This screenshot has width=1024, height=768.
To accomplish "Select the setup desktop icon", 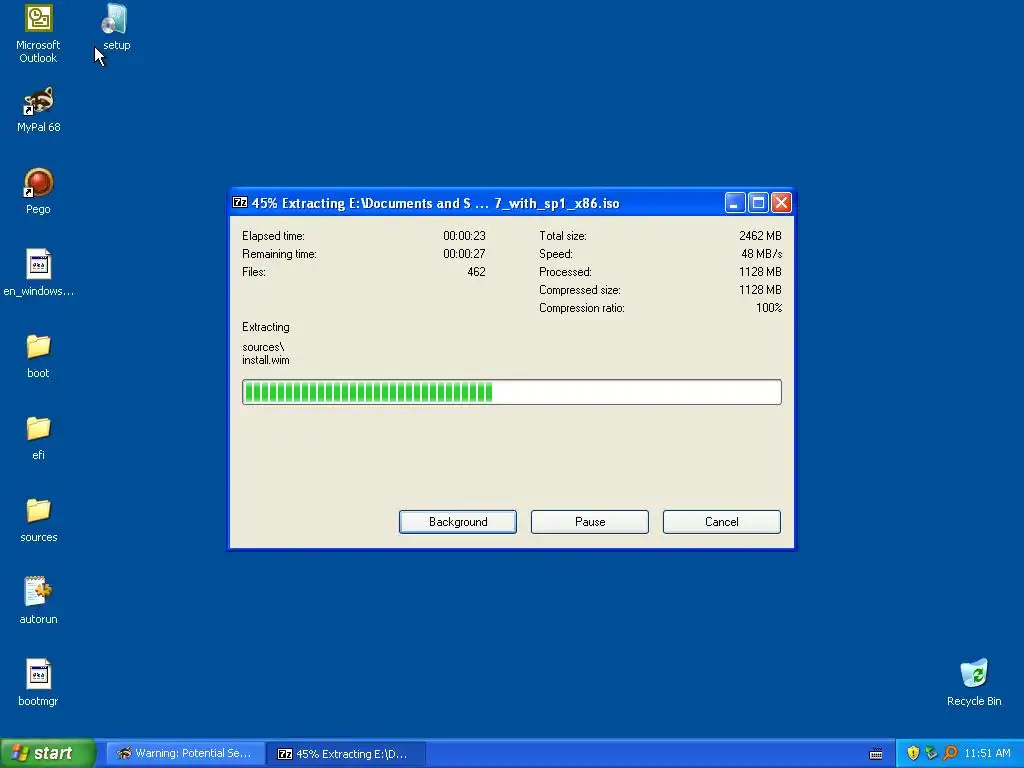I will [116, 27].
